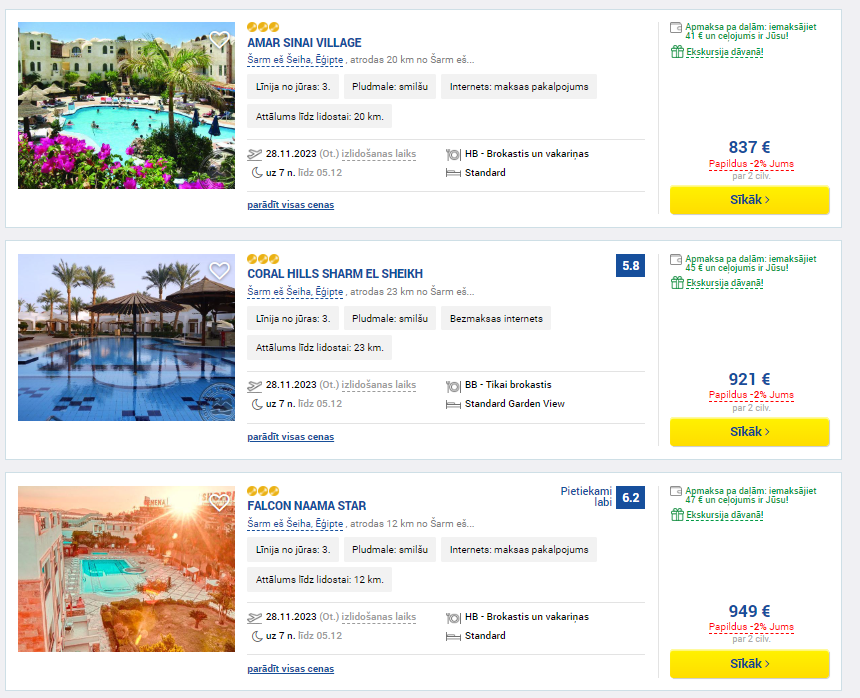Open Ekskursija dāvanā link in Coral Hills card
The image size is (860, 698).
click(725, 283)
